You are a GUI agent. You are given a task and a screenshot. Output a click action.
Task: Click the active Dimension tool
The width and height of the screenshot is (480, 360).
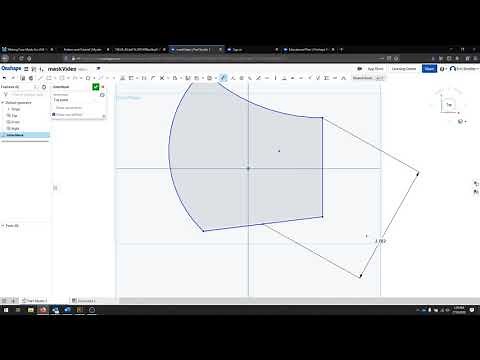(x=224, y=78)
